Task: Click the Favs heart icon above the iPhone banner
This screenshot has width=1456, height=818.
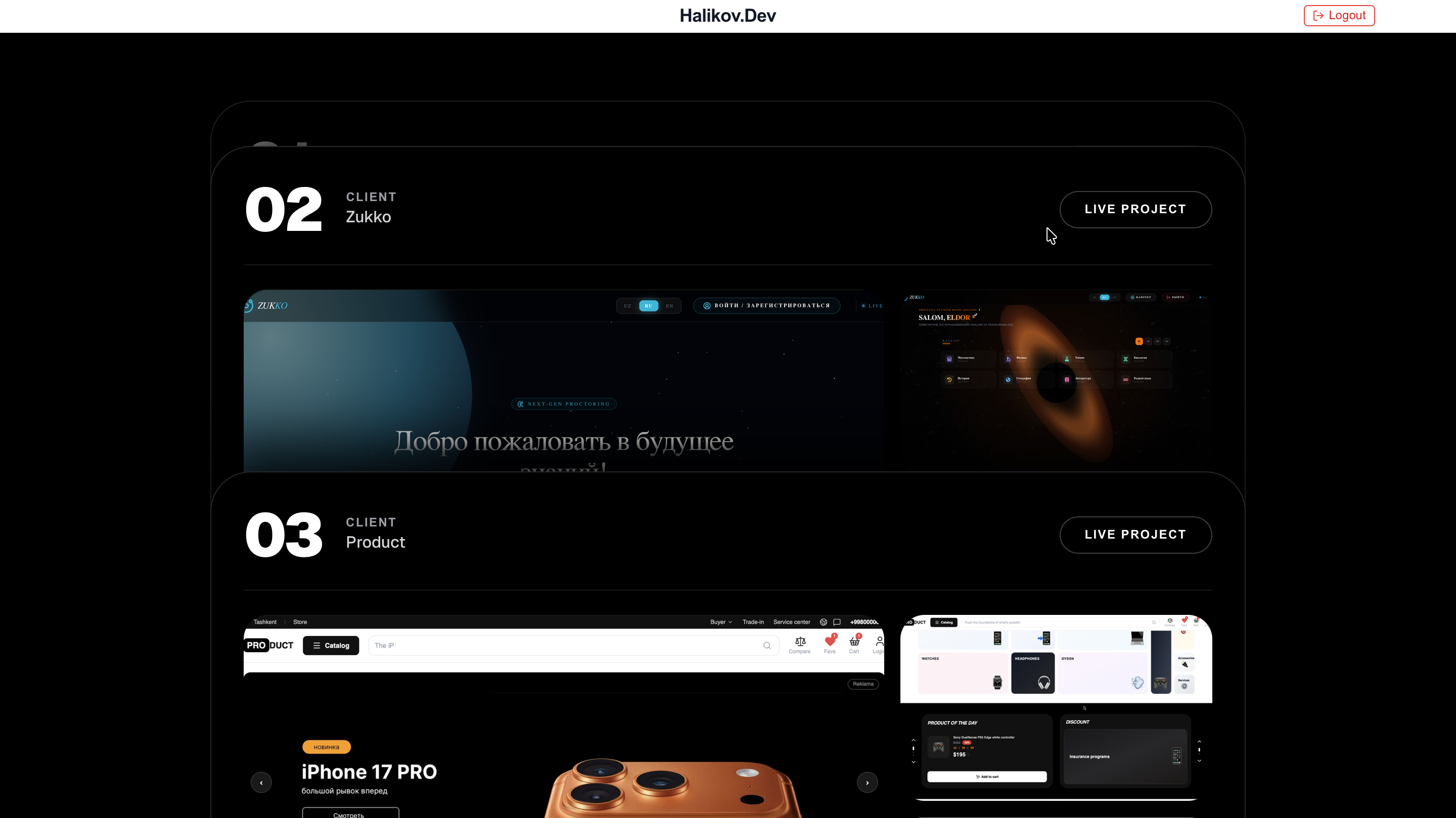Action: [x=830, y=641]
